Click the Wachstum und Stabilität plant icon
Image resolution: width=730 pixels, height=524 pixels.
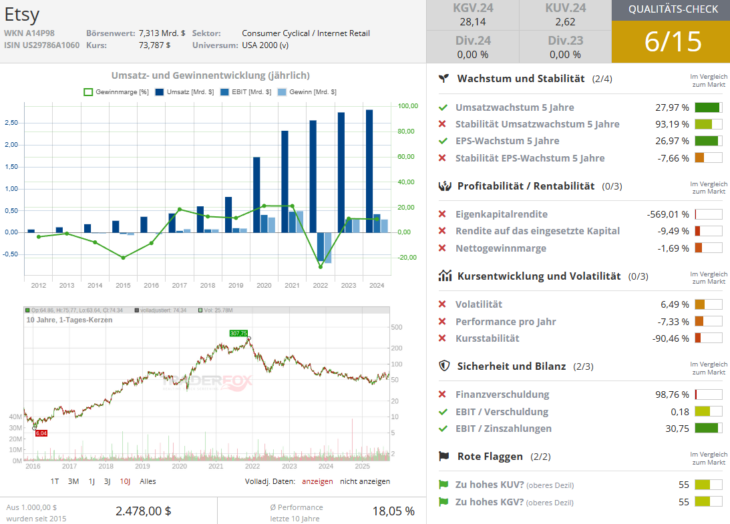point(443,78)
